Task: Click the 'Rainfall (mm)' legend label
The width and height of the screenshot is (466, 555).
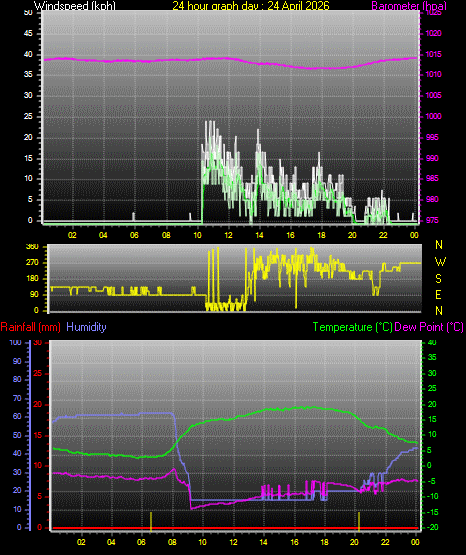Action: 30,327
